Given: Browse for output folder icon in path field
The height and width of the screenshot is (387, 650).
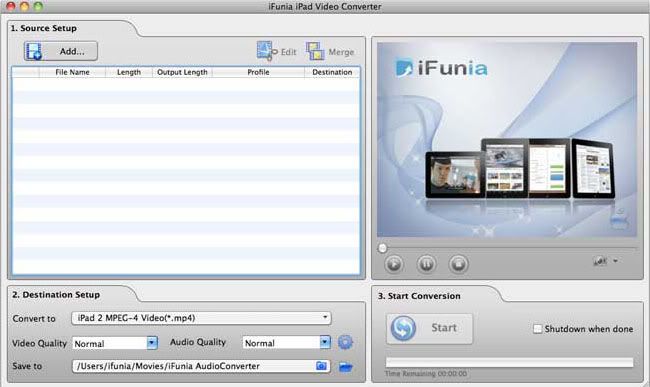Looking at the screenshot, I should (321, 366).
